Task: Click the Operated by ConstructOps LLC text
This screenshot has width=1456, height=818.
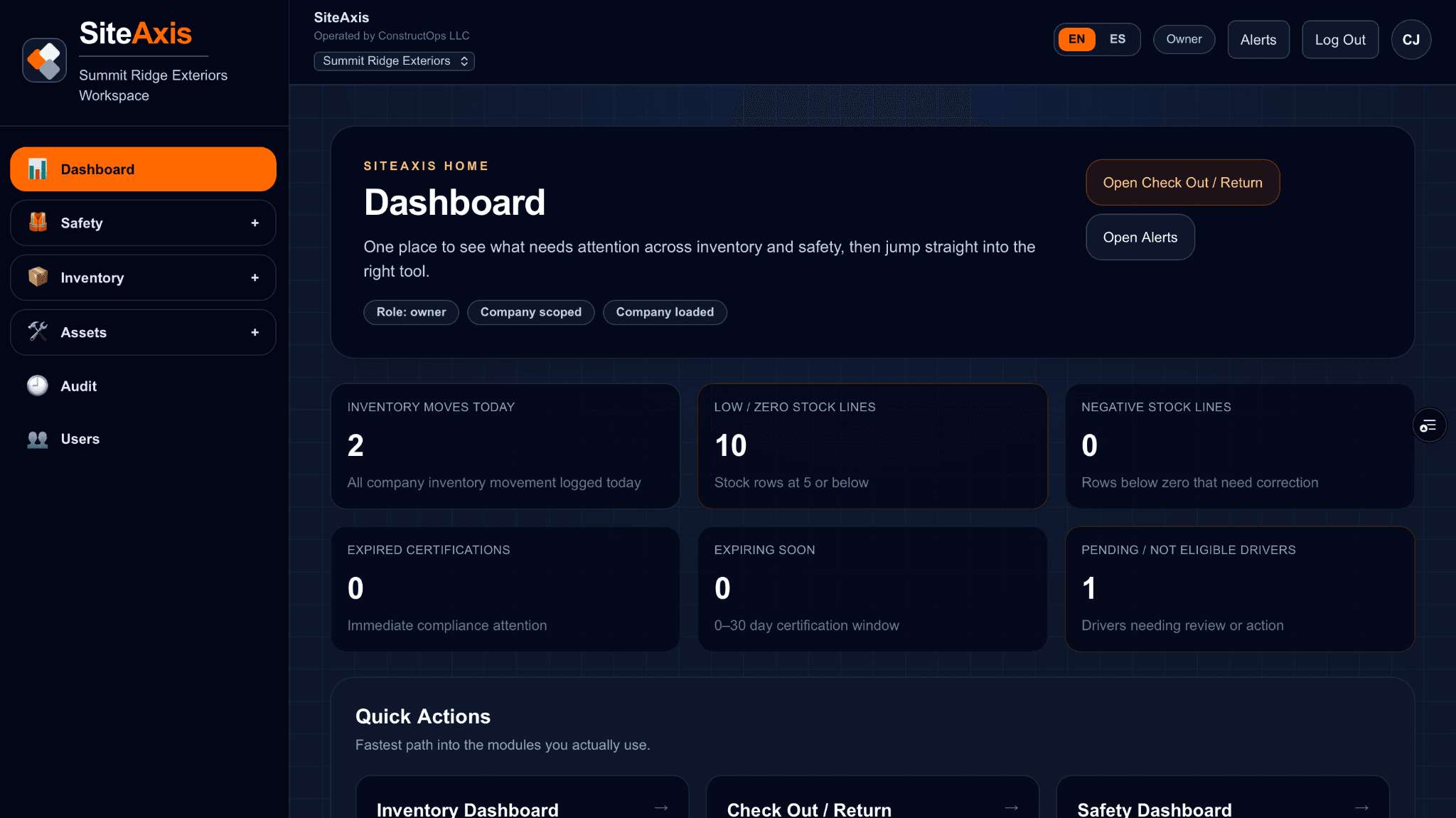Action: click(x=392, y=36)
